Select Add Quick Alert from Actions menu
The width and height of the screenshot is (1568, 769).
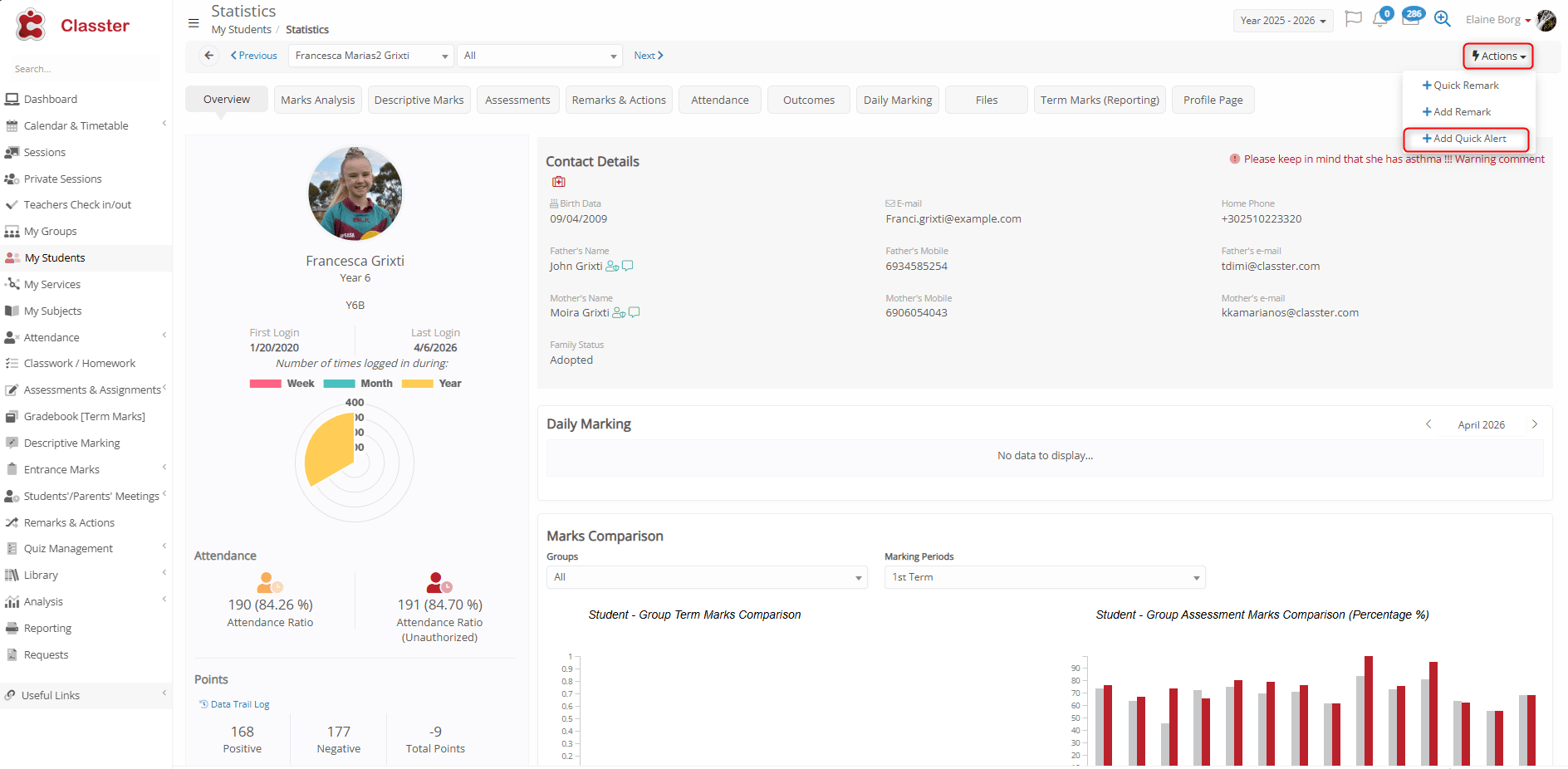pyautogui.click(x=1466, y=139)
